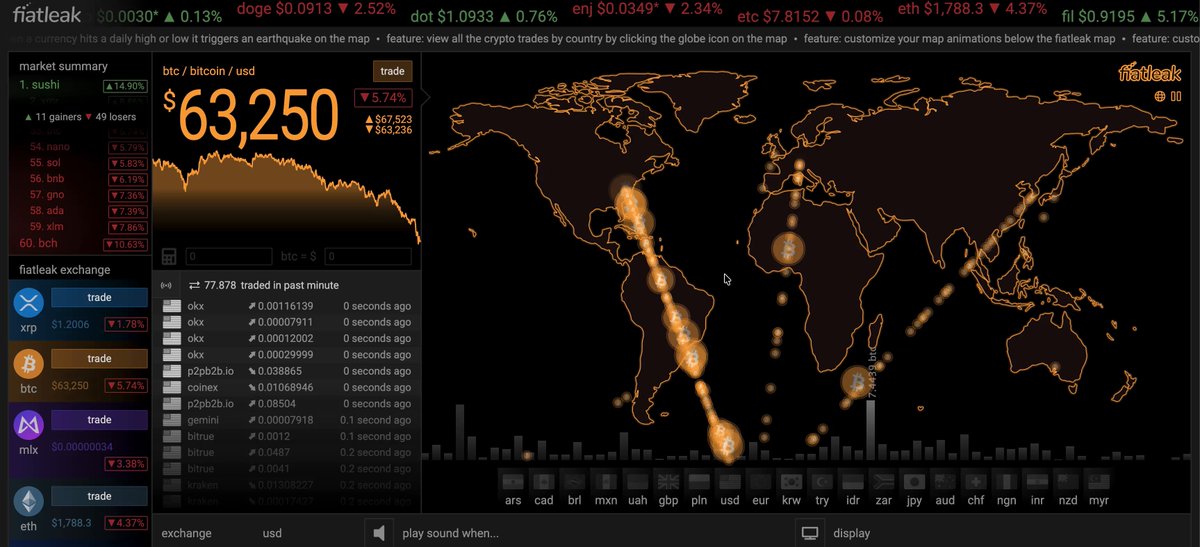
Task: Select the MLX coin icon
Action: [27, 426]
